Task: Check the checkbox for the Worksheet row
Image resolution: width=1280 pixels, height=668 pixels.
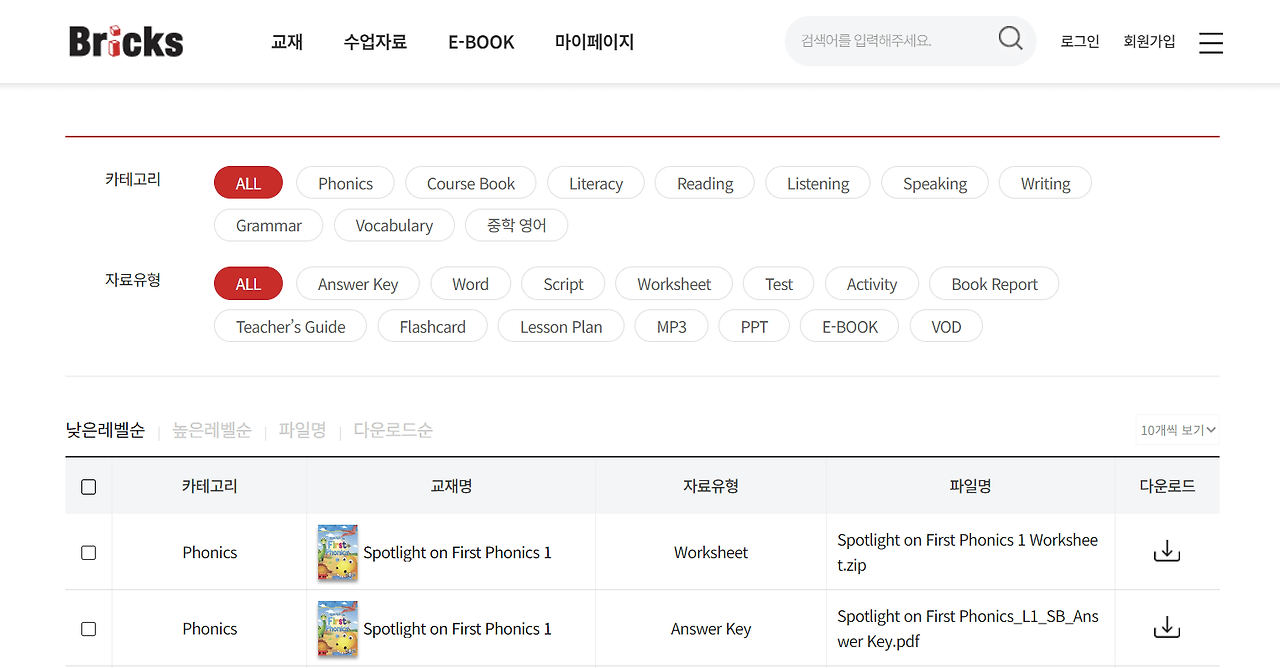Action: point(88,551)
